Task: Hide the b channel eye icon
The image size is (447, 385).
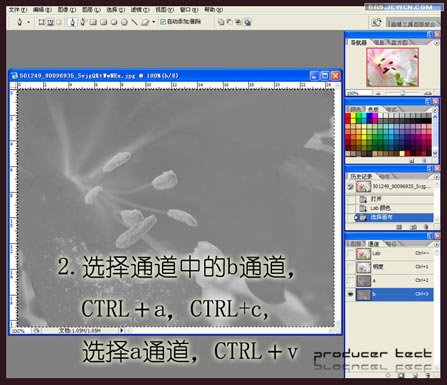Action: (x=350, y=295)
